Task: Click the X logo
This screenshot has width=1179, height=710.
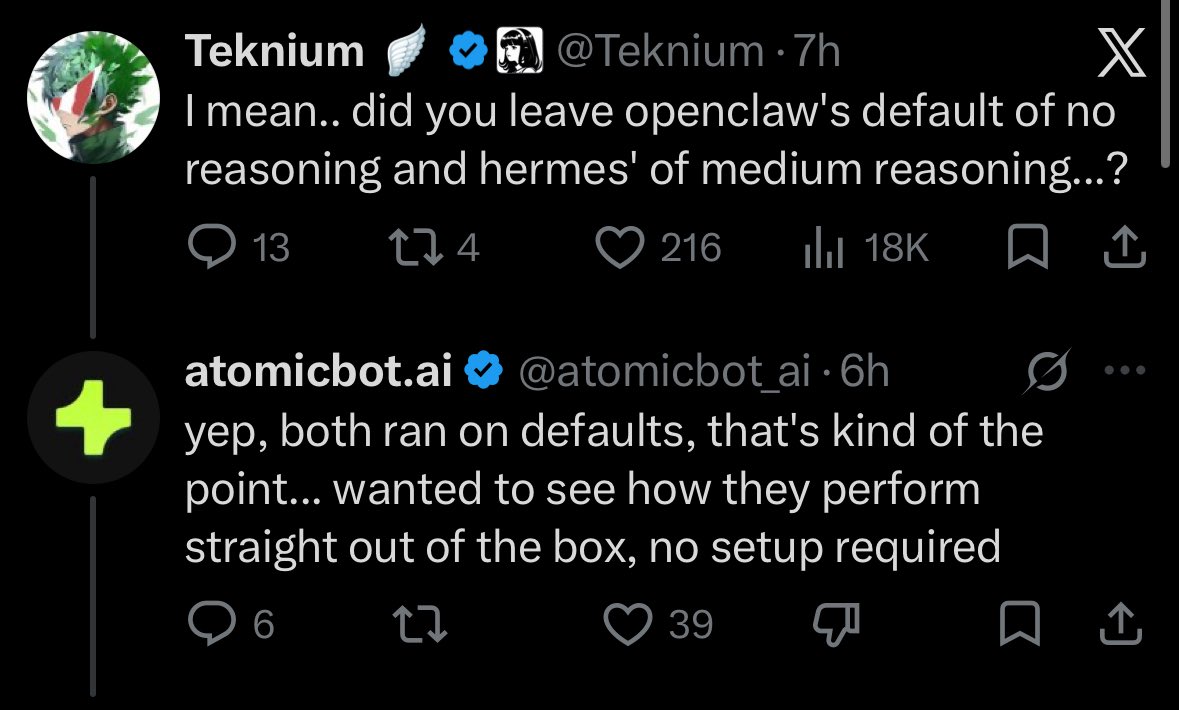Action: tap(1121, 53)
